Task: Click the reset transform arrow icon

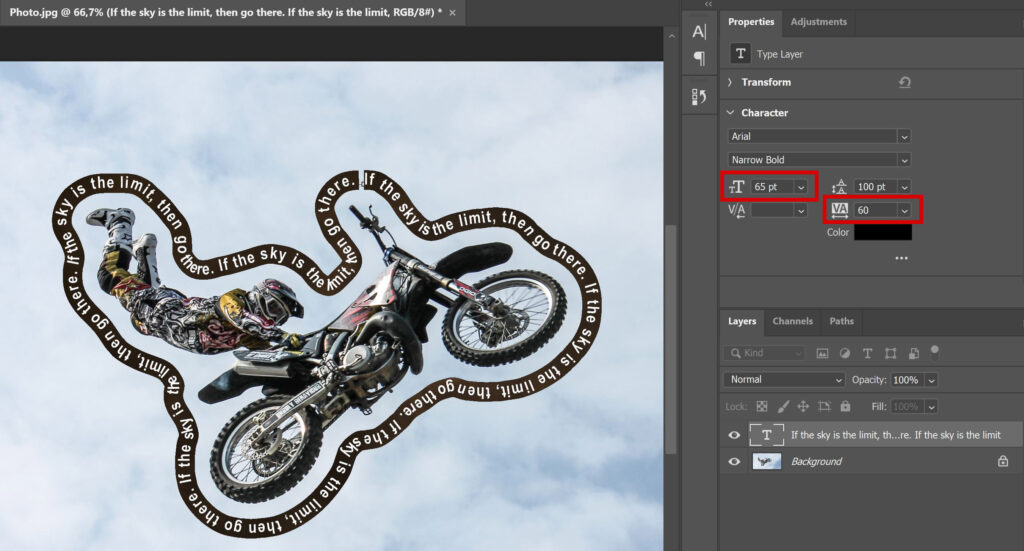Action: point(904,82)
